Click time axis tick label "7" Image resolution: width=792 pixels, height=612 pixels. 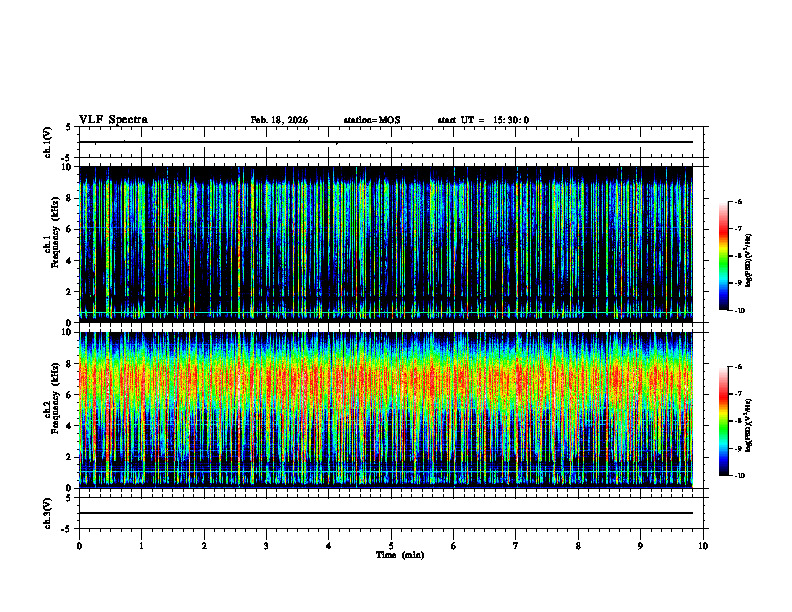516,546
